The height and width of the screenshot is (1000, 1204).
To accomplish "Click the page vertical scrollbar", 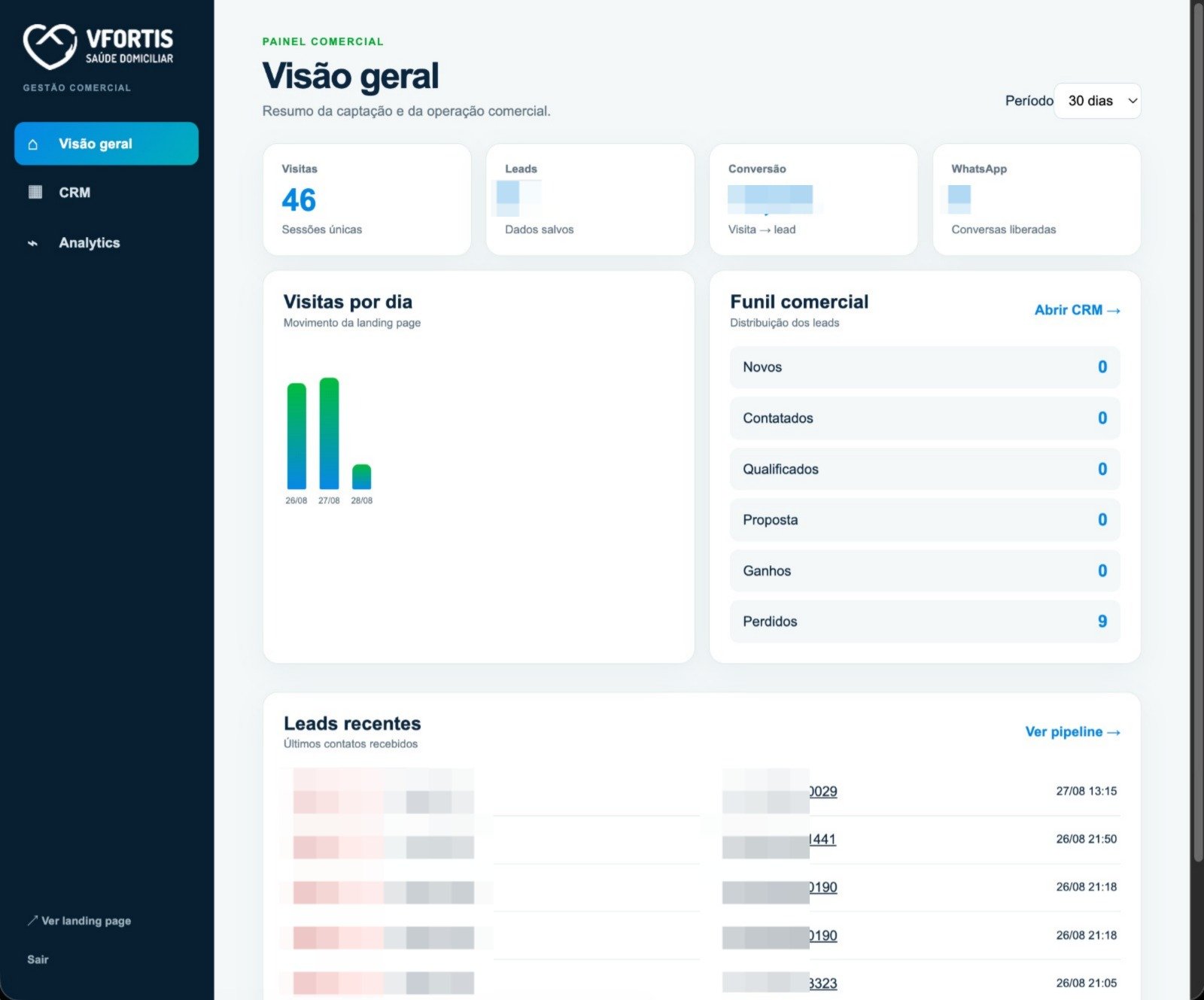I will (1198, 433).
